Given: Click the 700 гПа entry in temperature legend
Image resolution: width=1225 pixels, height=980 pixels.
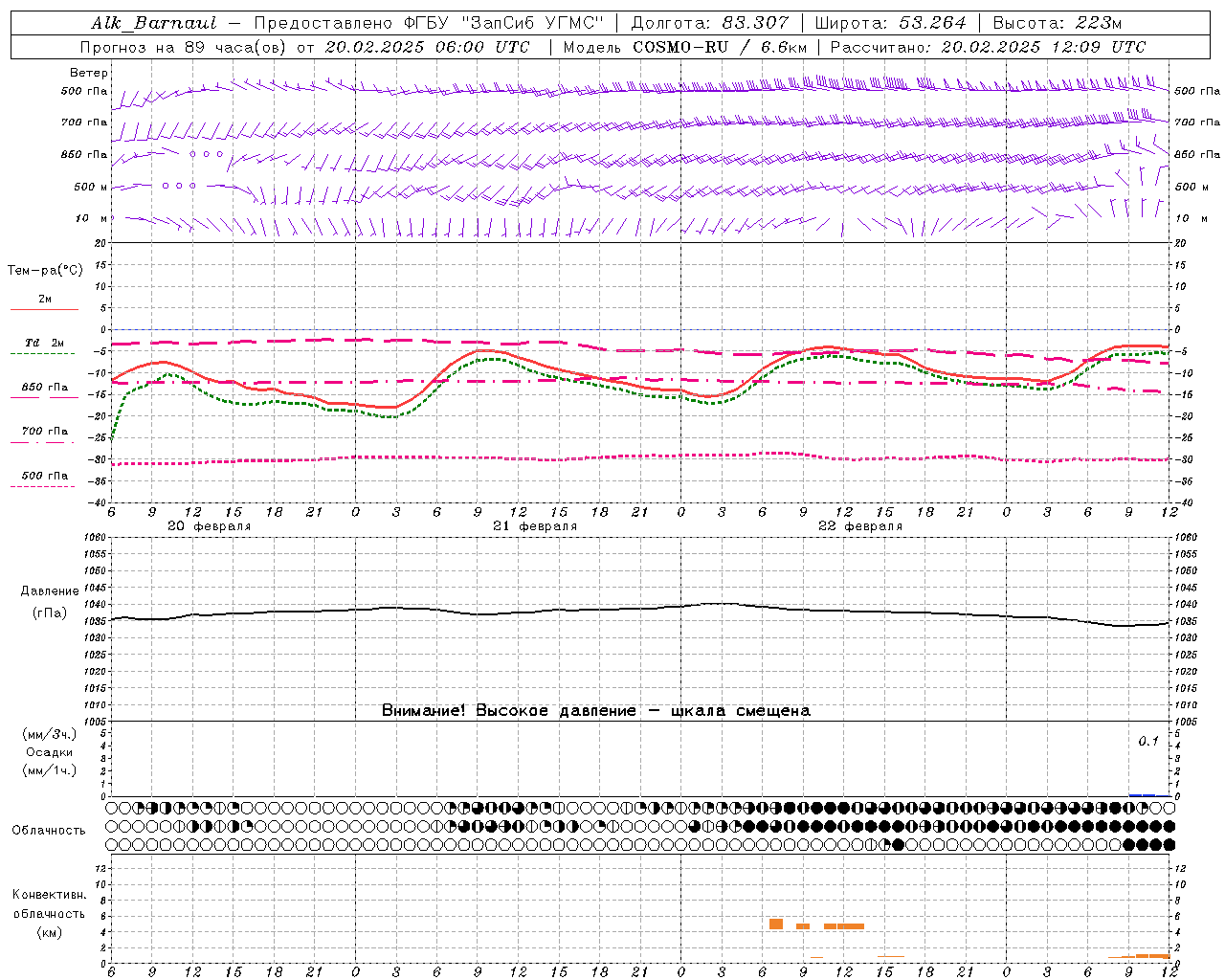Looking at the screenshot, I should pos(44,434).
